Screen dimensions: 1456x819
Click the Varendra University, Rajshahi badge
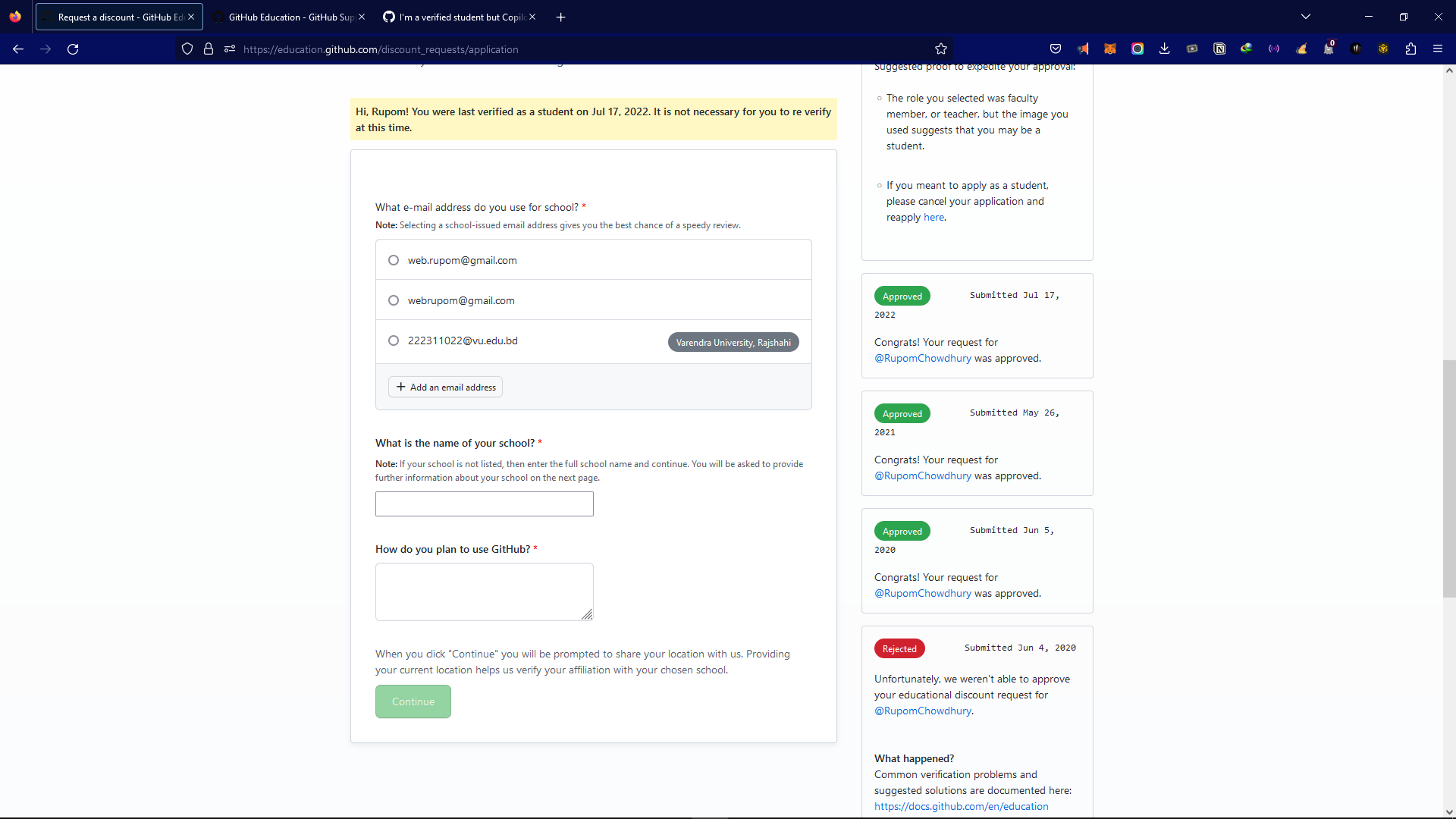[733, 343]
